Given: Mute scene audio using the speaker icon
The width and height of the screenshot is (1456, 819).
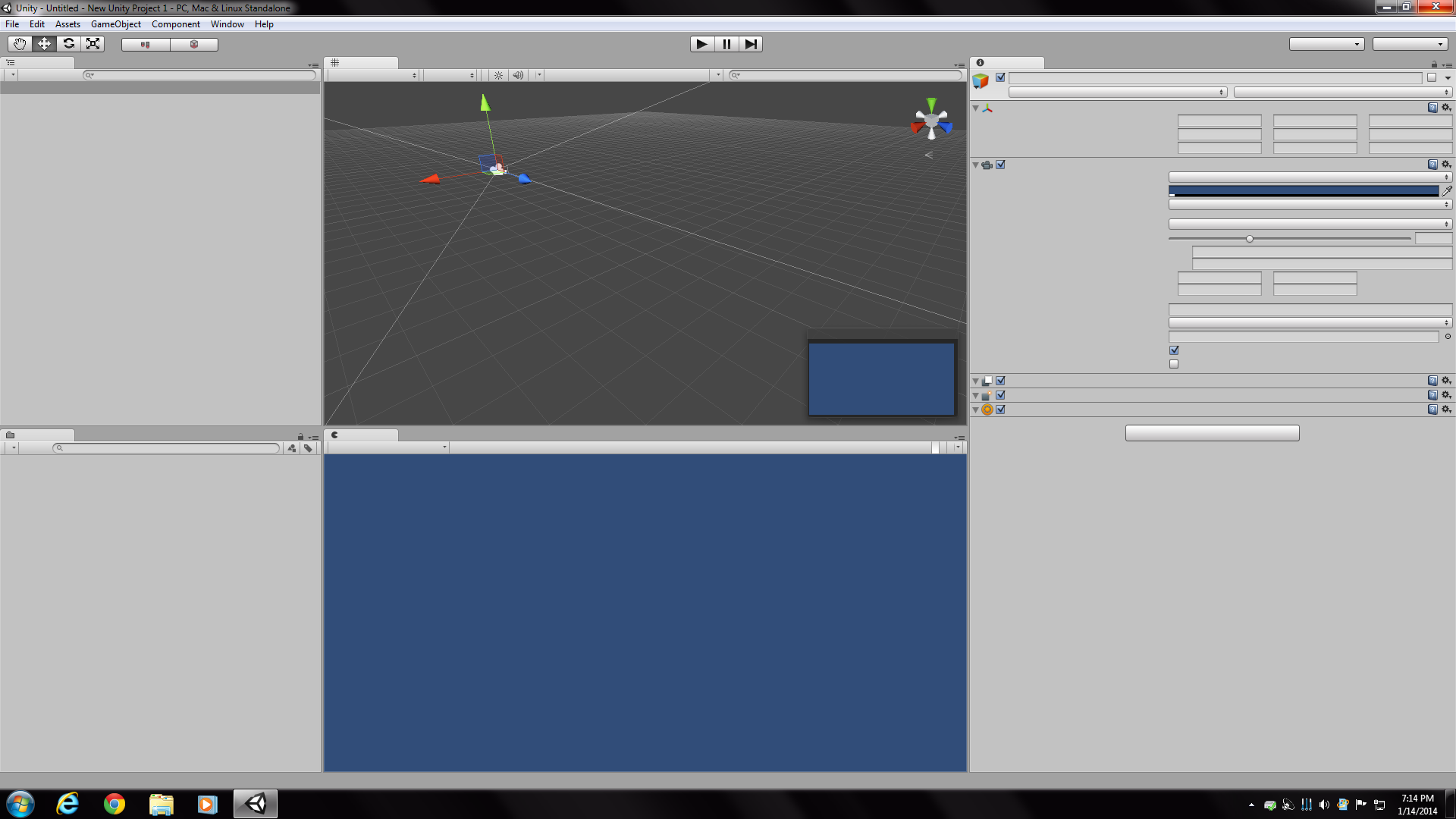Looking at the screenshot, I should coord(518,74).
